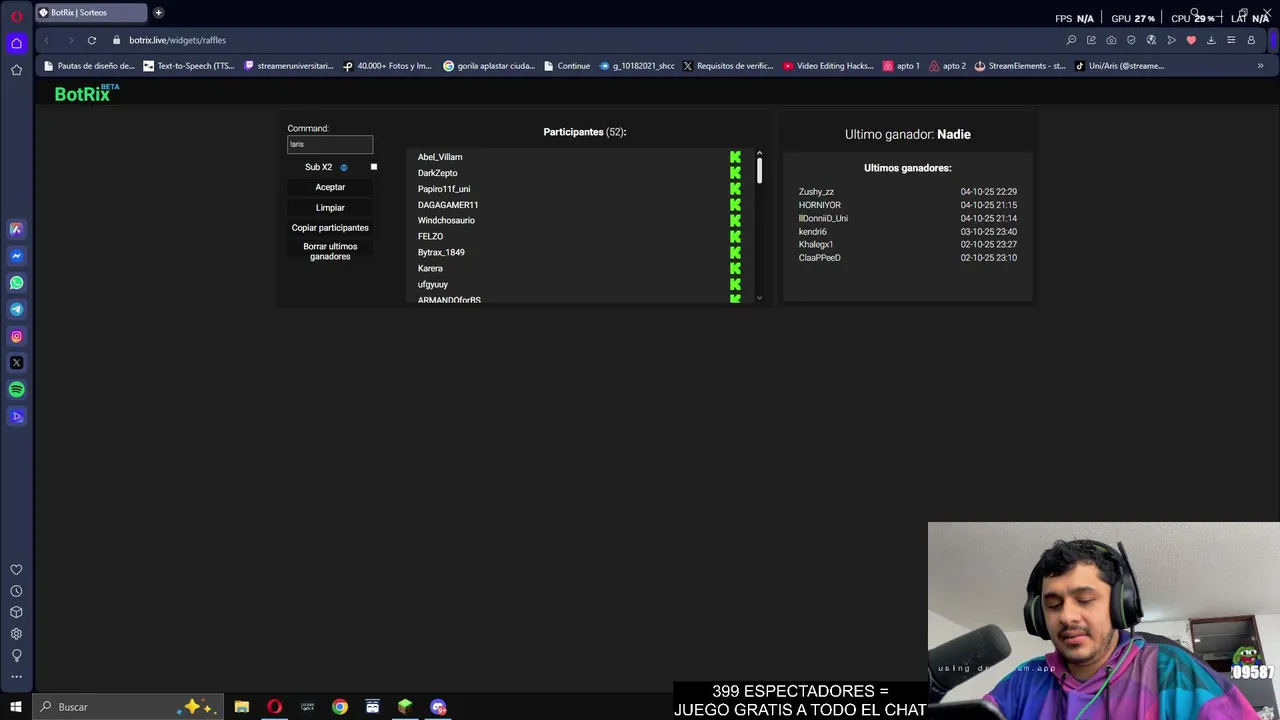
Task: Open sidebar three-dots setup menu
Action: (x=16, y=677)
